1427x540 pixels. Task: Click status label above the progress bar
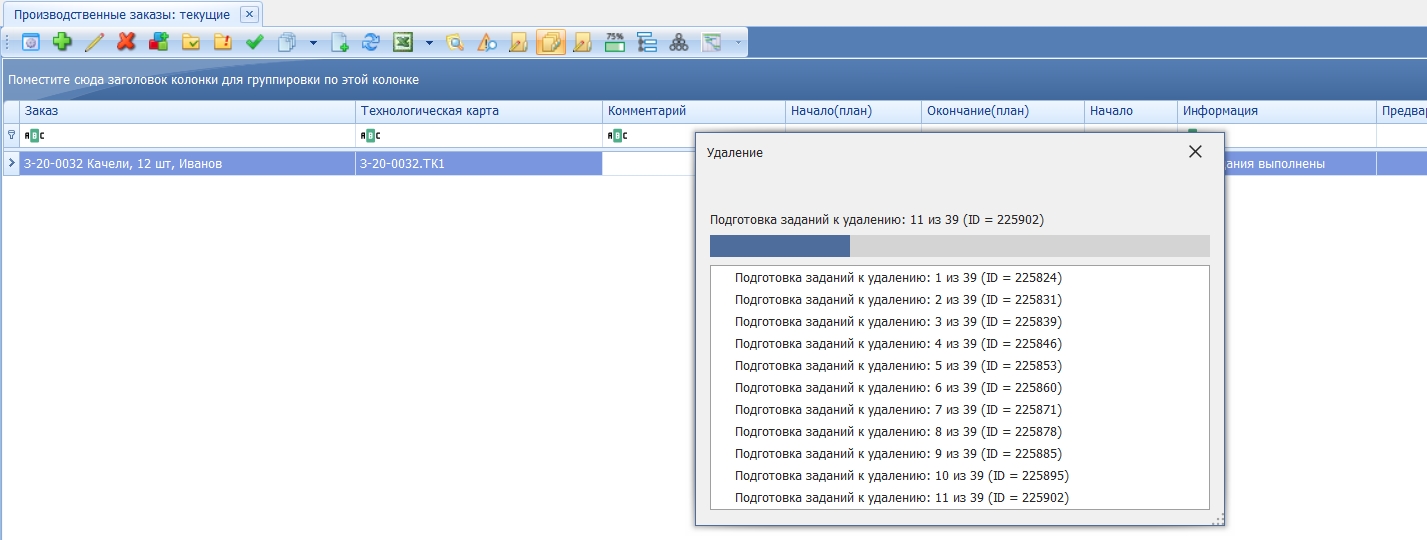click(877, 219)
